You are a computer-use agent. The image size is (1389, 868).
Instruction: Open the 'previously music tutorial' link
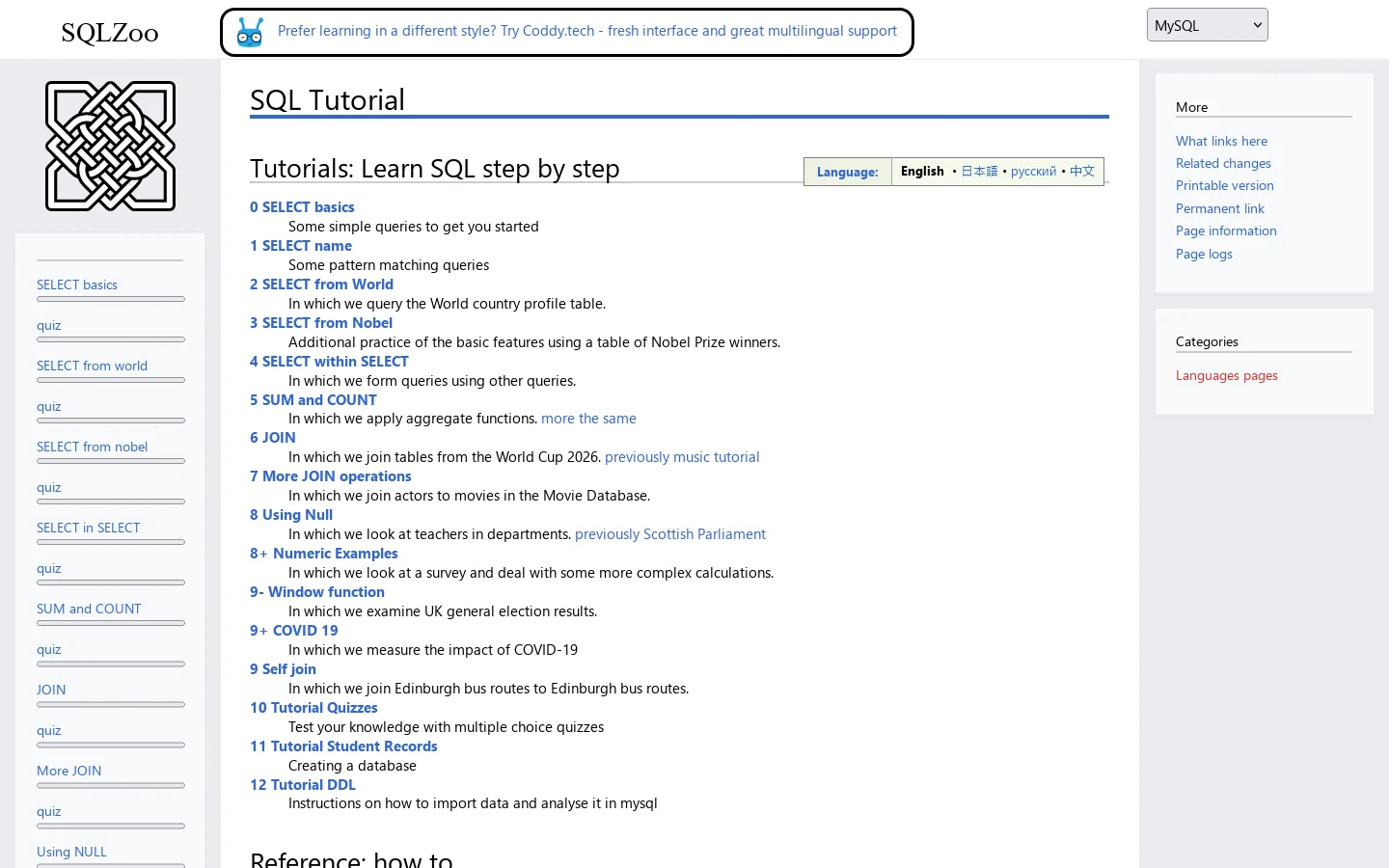tap(682, 457)
